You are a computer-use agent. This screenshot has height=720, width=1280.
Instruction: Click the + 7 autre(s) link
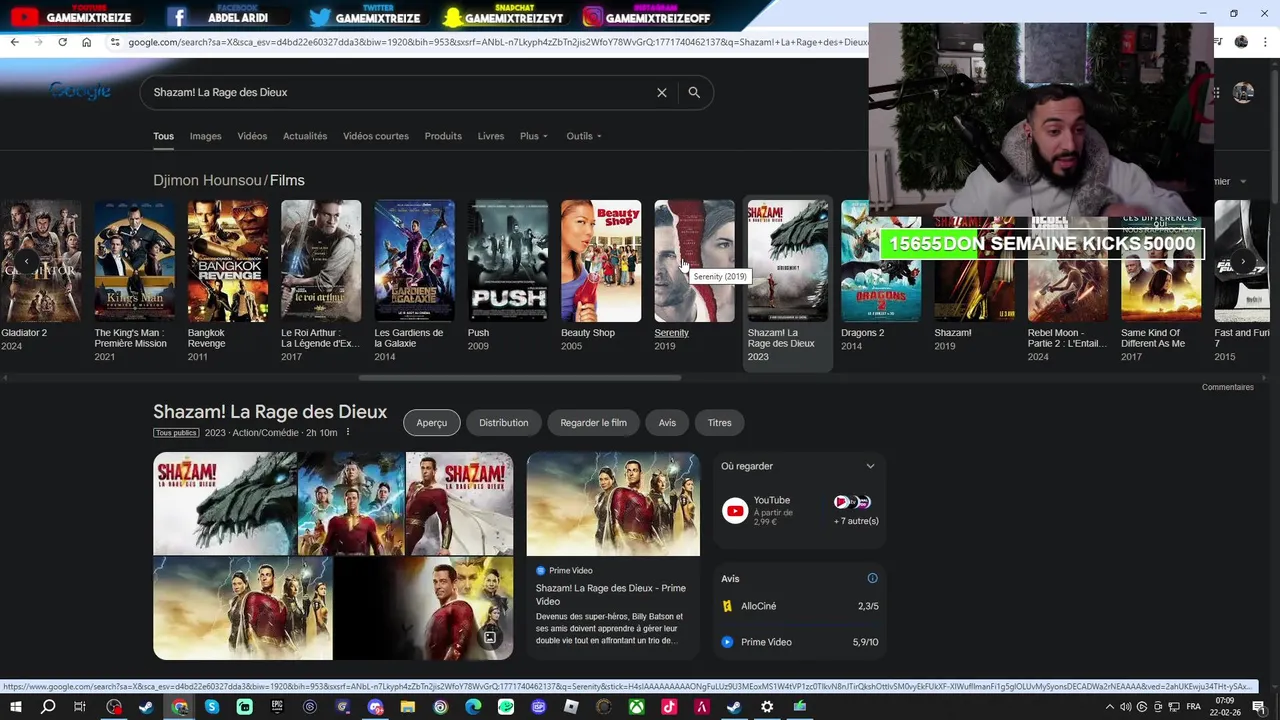tap(856, 521)
